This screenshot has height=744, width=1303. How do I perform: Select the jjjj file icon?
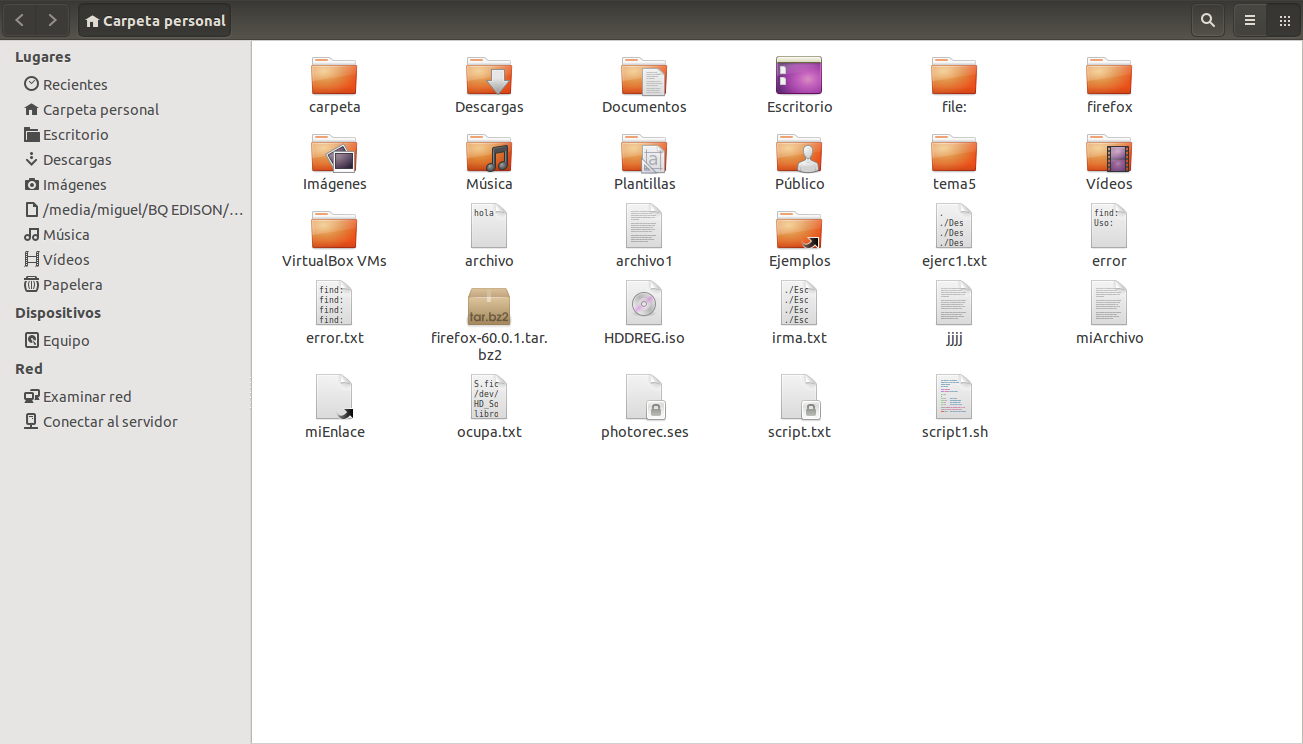coord(954,303)
